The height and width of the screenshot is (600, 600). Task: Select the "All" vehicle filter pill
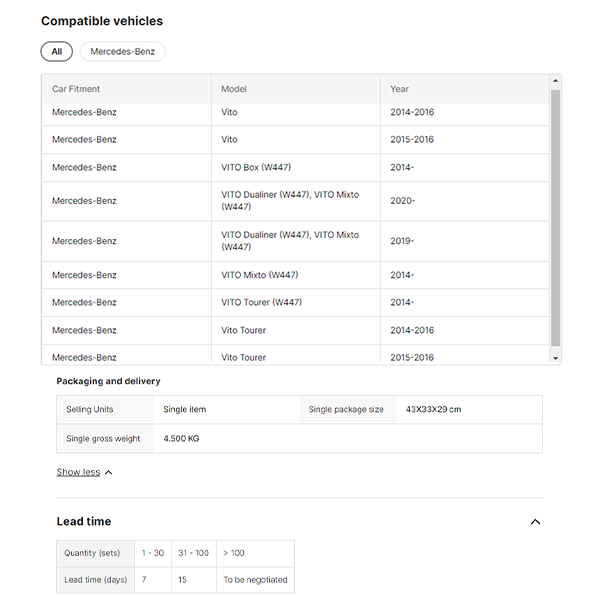56,51
